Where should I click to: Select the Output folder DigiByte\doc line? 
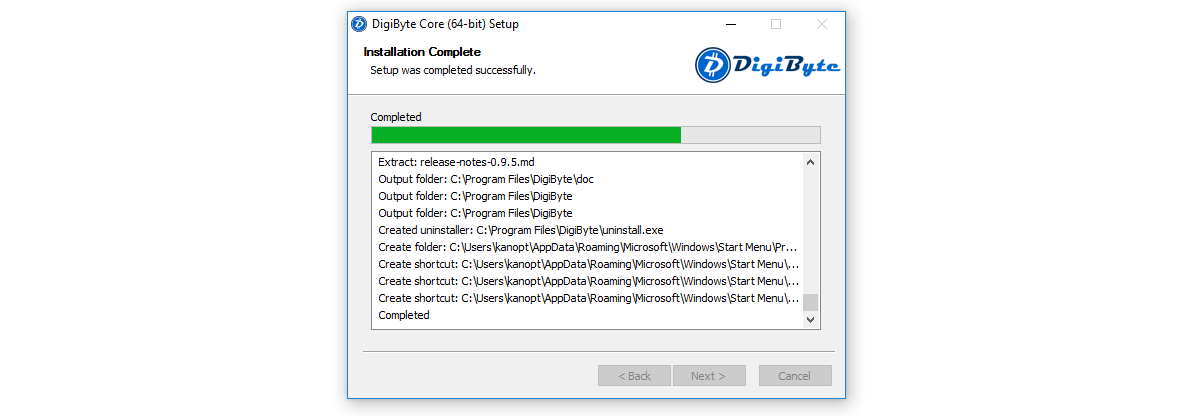[x=486, y=179]
